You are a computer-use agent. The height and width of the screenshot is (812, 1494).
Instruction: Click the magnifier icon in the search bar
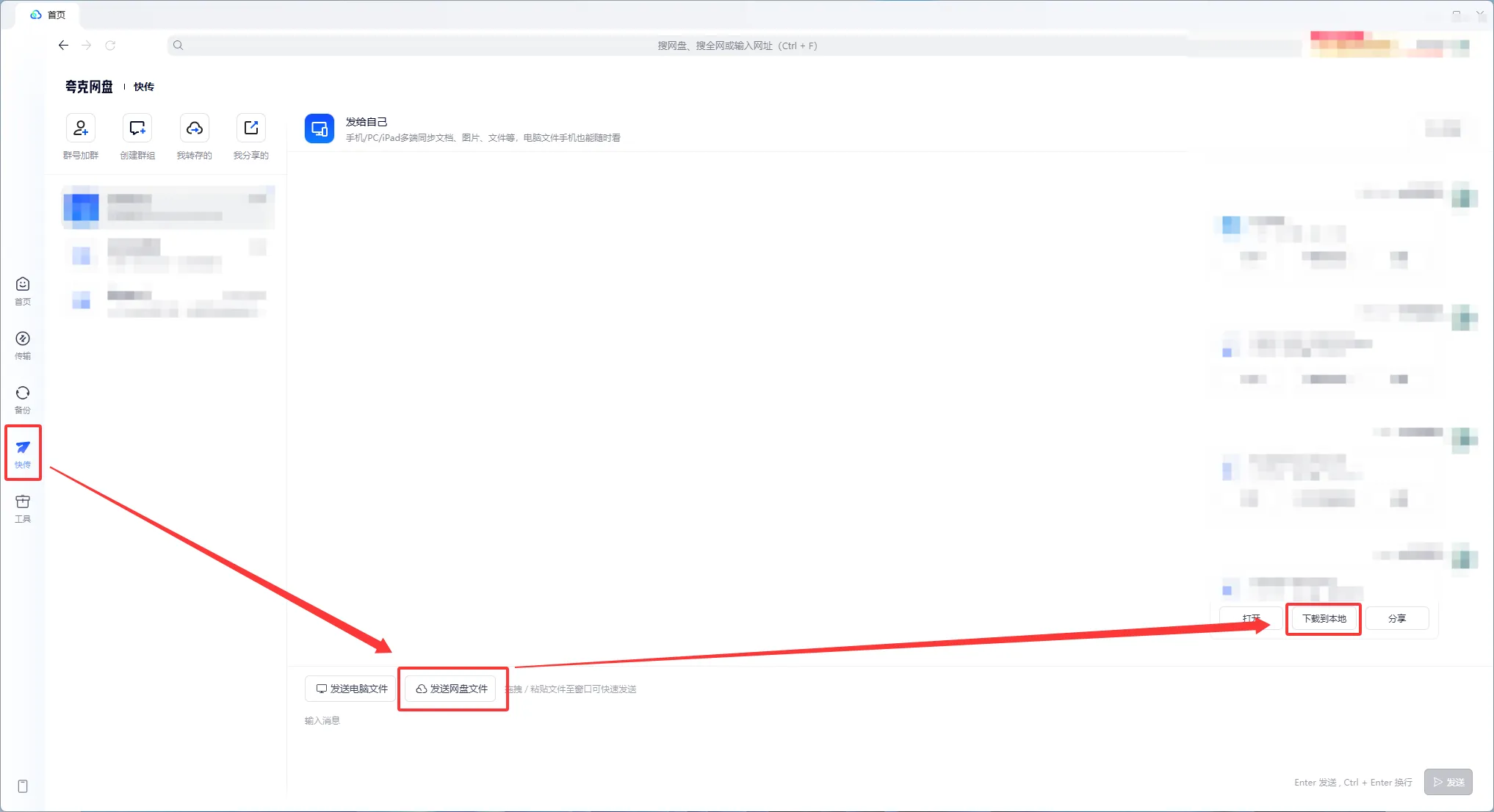click(x=178, y=46)
